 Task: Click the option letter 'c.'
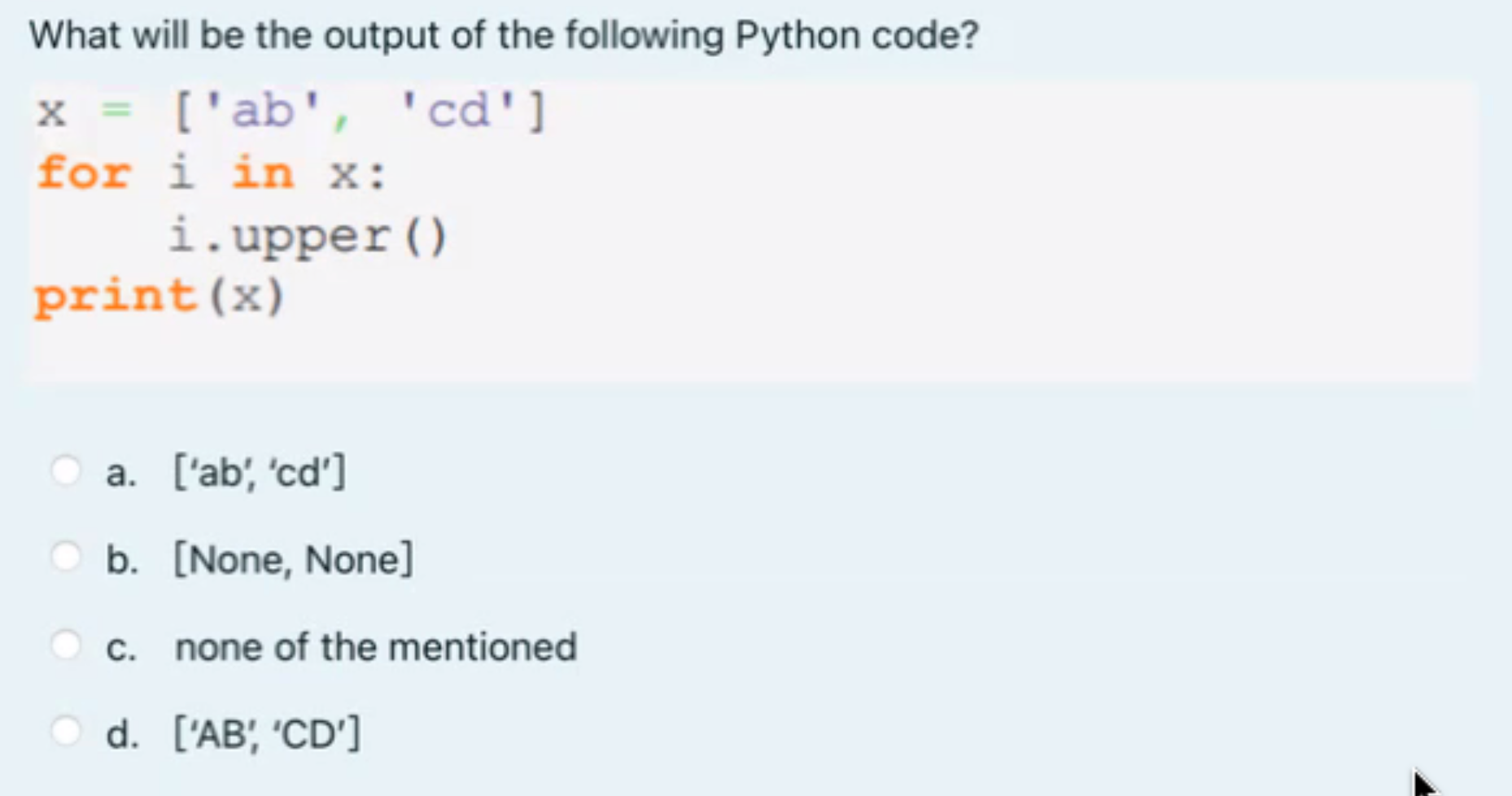coord(121,649)
